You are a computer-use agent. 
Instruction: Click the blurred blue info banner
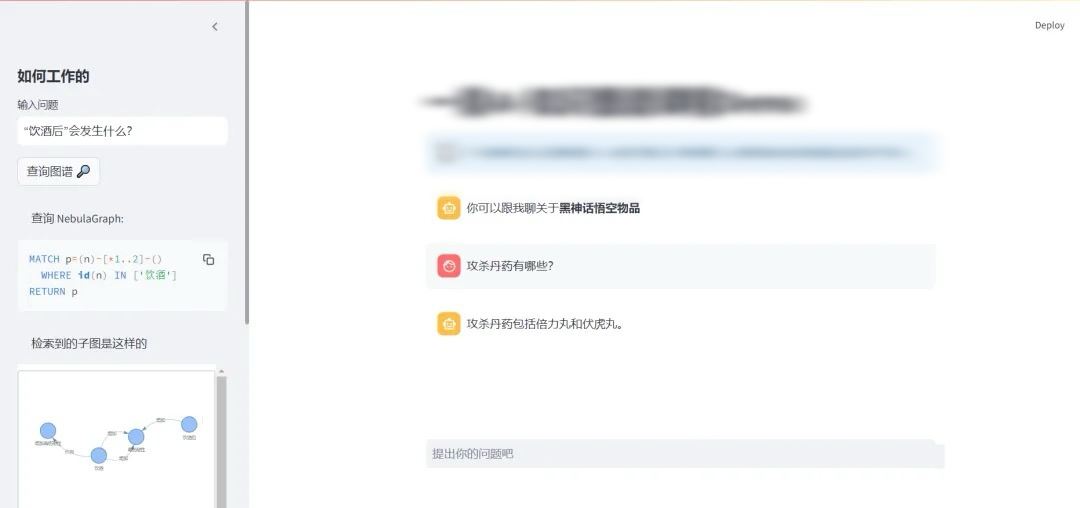[x=684, y=153]
